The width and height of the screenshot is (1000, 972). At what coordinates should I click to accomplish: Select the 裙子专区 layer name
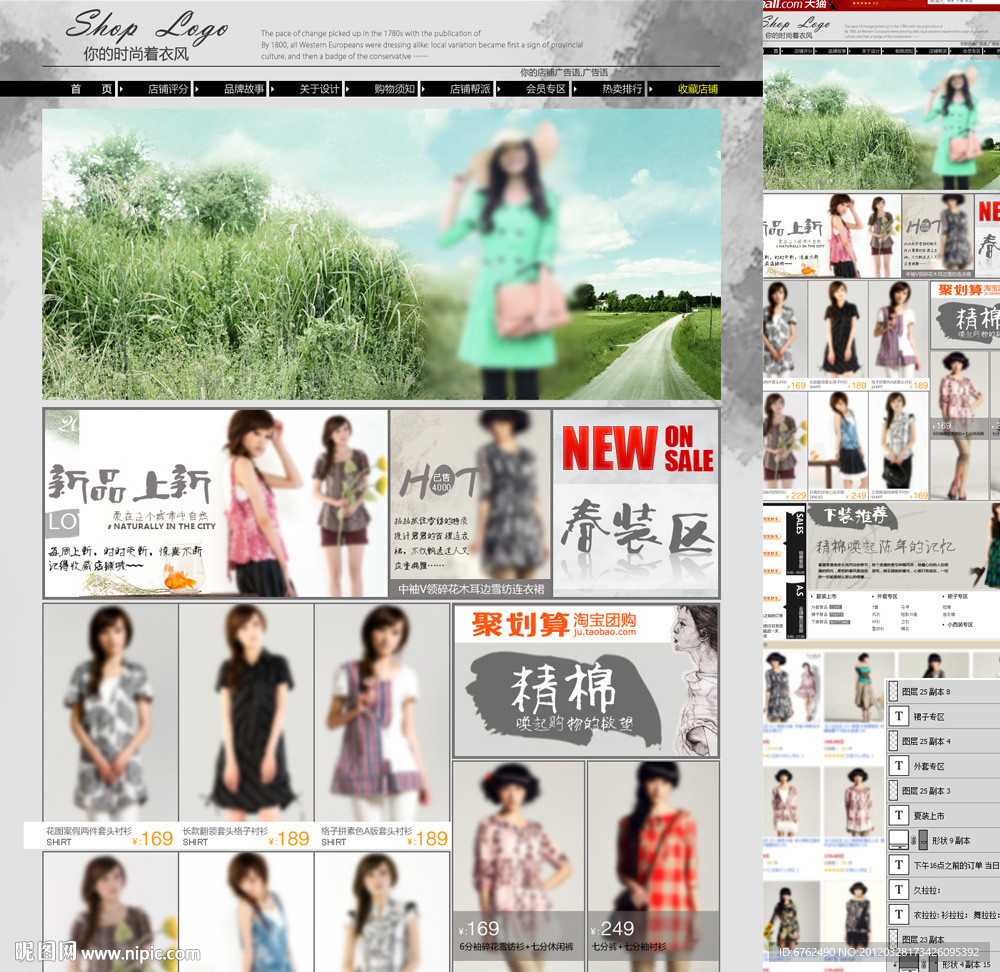coord(929,717)
